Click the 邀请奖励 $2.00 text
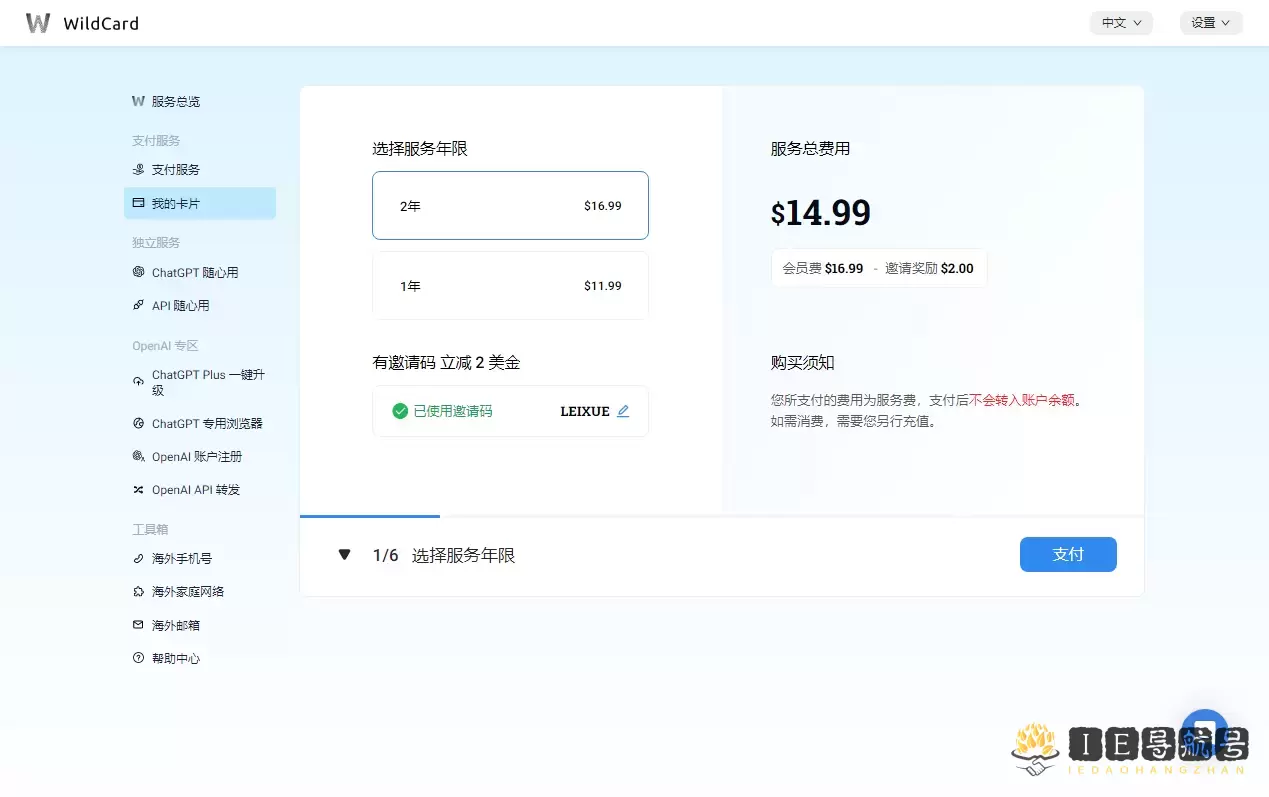The image size is (1269, 797). tap(929, 268)
